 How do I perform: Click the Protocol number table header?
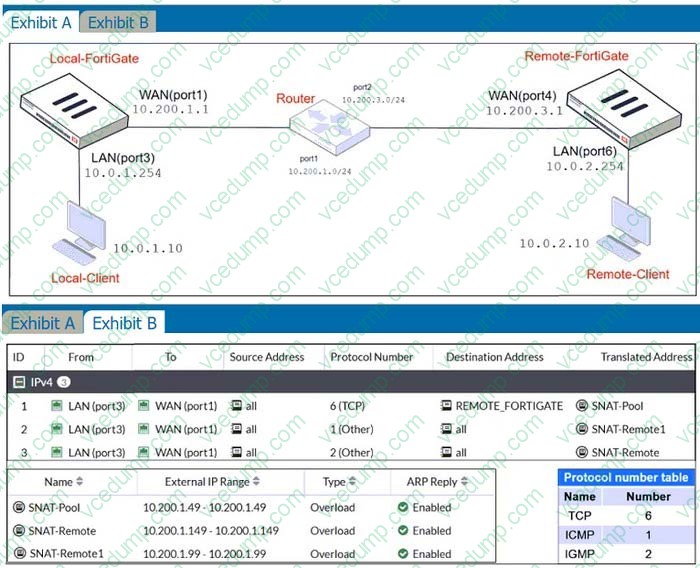pyautogui.click(x=625, y=477)
